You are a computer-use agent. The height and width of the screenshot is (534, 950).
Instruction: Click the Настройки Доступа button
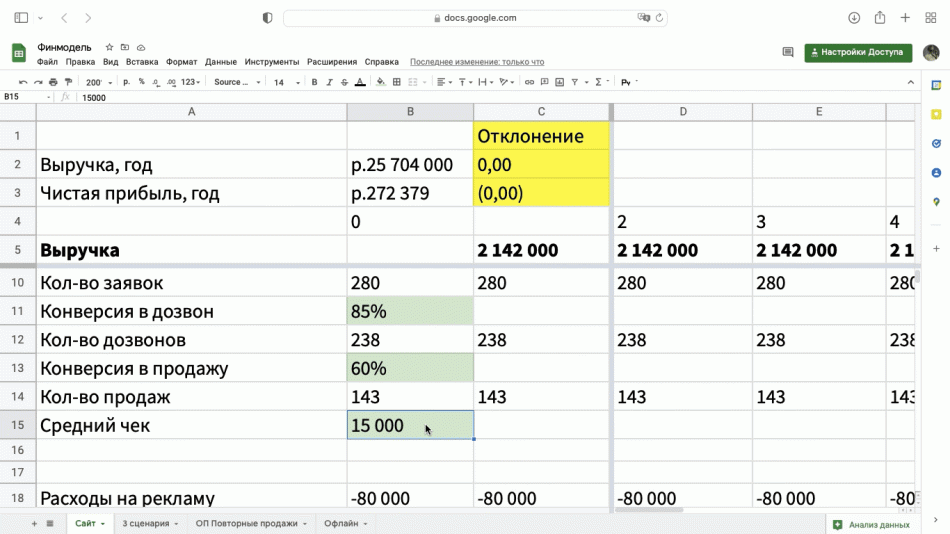[x=858, y=52]
